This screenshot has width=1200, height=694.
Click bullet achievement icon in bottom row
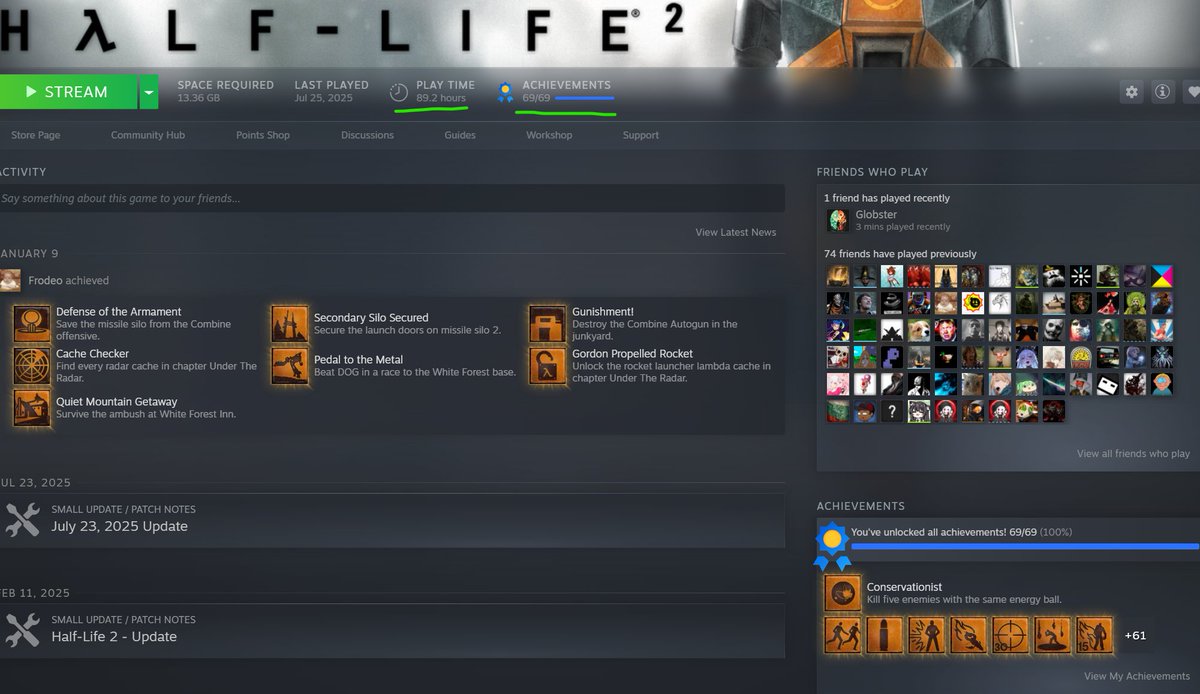(x=884, y=635)
